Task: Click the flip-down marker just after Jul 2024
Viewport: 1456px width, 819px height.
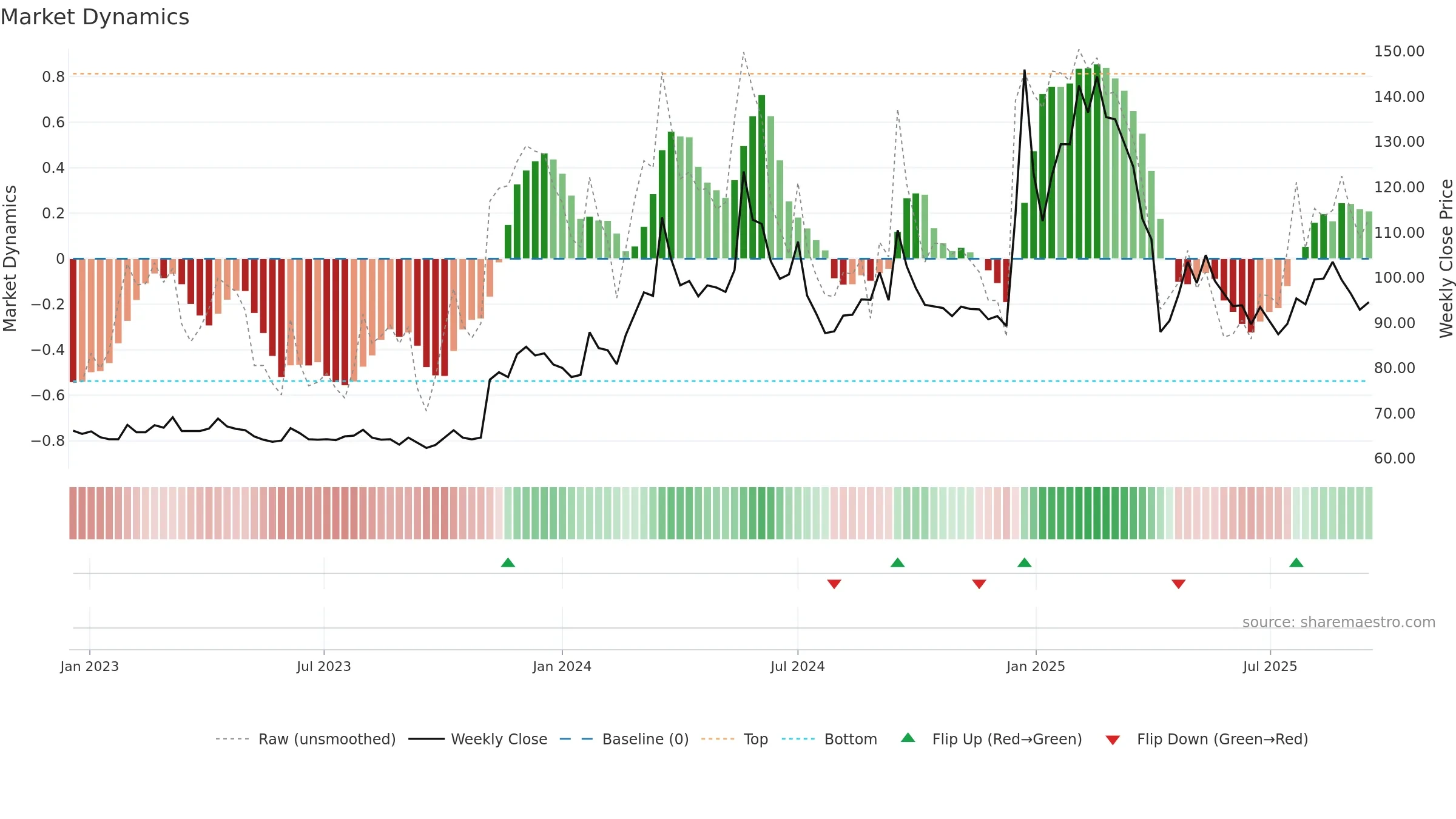Action: click(834, 584)
